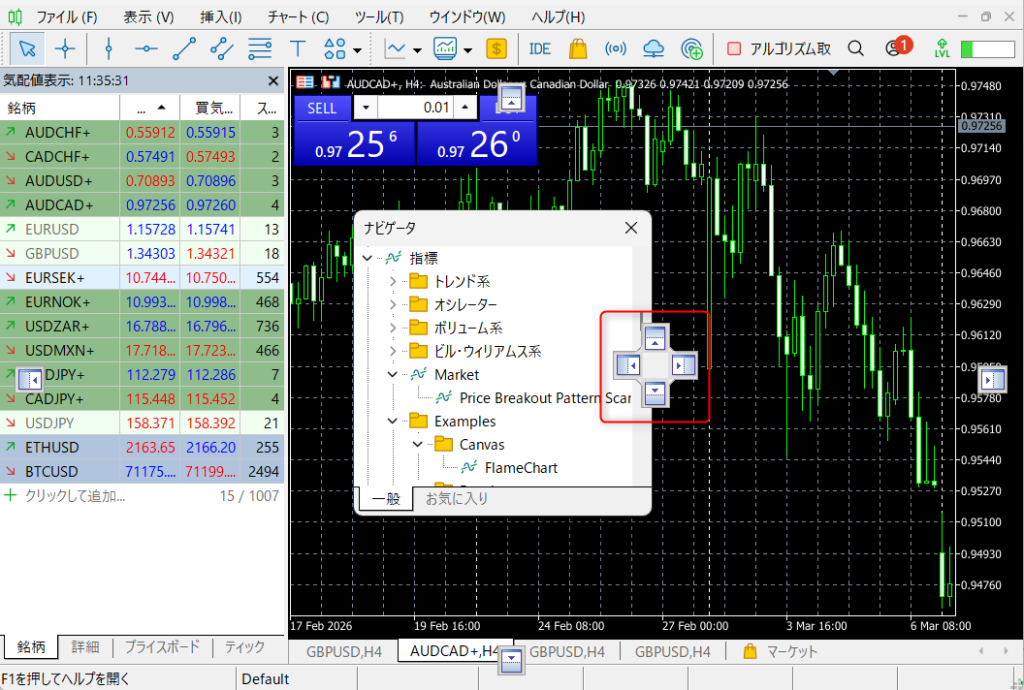Viewport: 1024px width, 690px height.
Task: Click the SELL button on the chart
Action: (322, 108)
